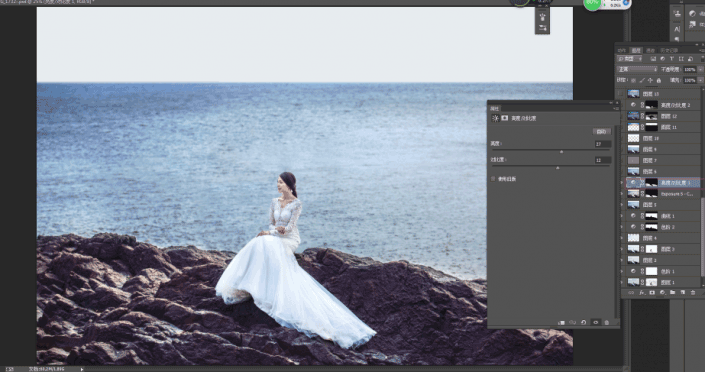The width and height of the screenshot is (705, 372).
Task: Open the fx layer style menu
Action: pyautogui.click(x=642, y=292)
